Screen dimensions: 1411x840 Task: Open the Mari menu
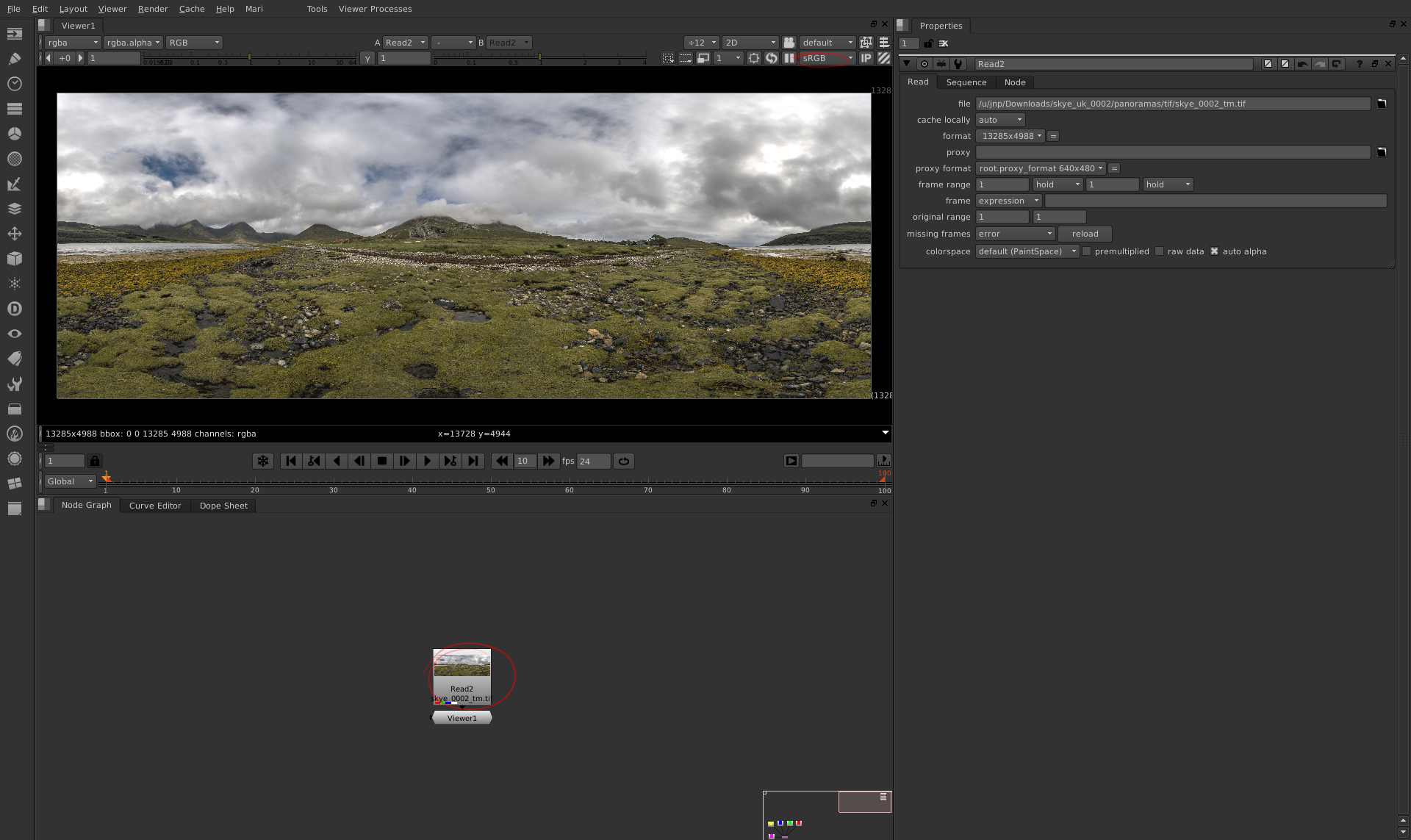click(x=254, y=9)
